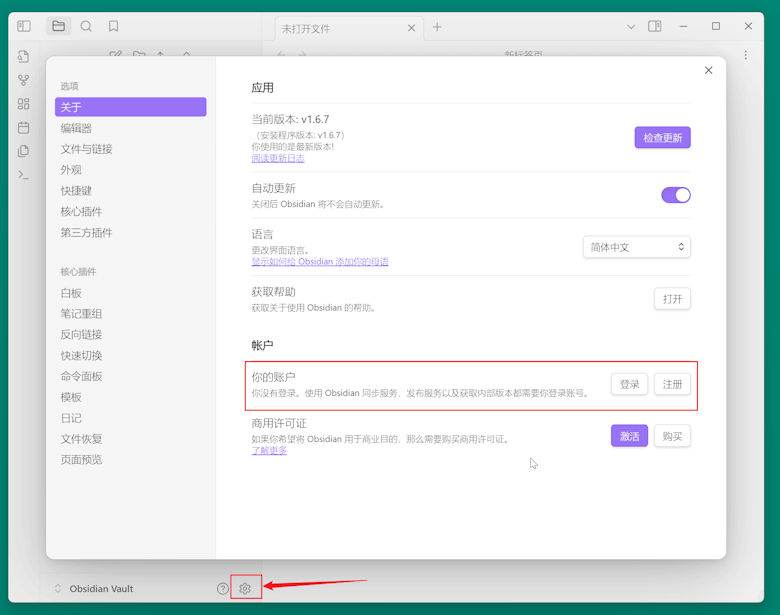Viewport: 780px width, 615px height.
Task: Open the canvas icon in ribbon
Action: point(24,104)
